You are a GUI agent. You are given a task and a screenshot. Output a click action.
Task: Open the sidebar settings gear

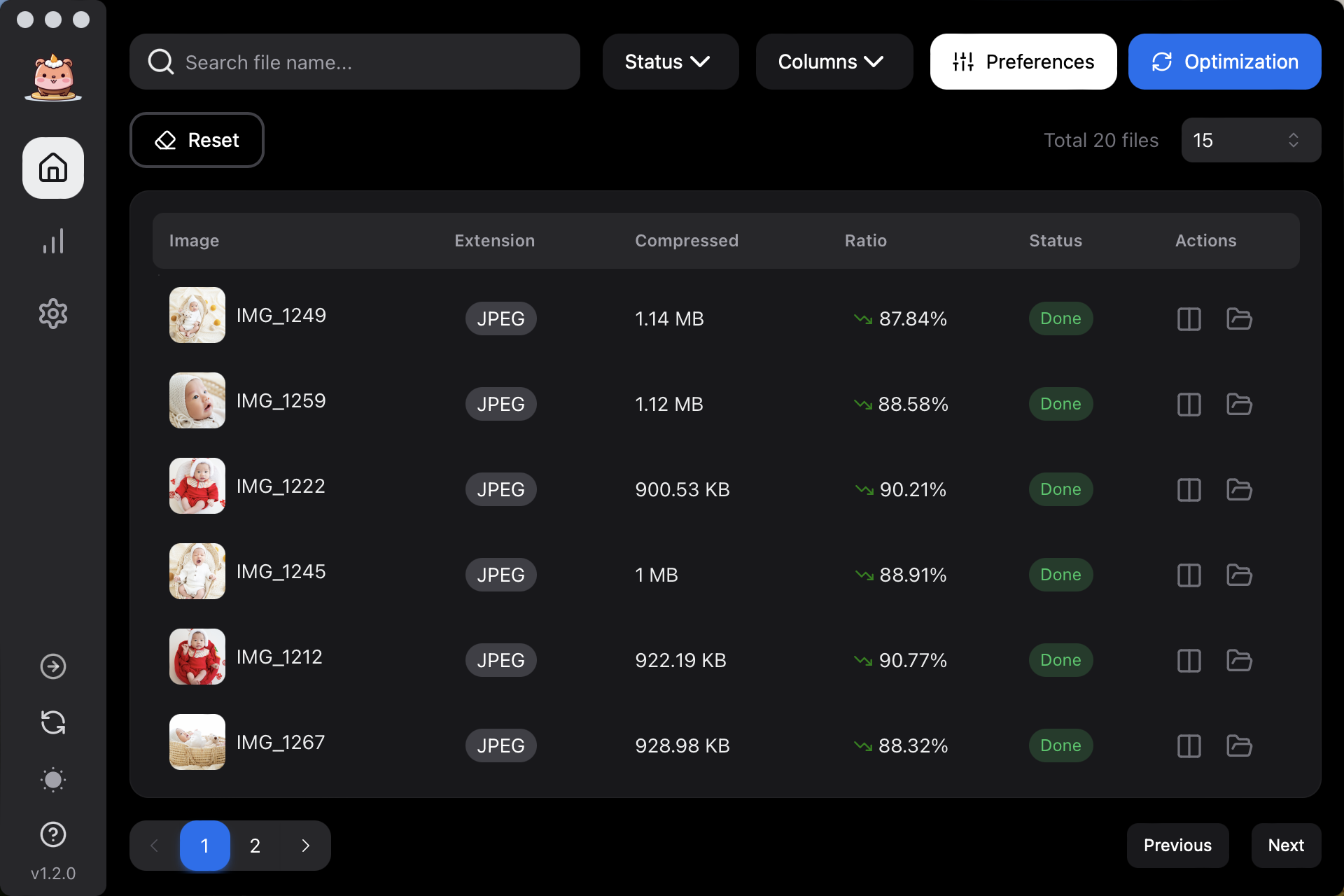[x=53, y=314]
